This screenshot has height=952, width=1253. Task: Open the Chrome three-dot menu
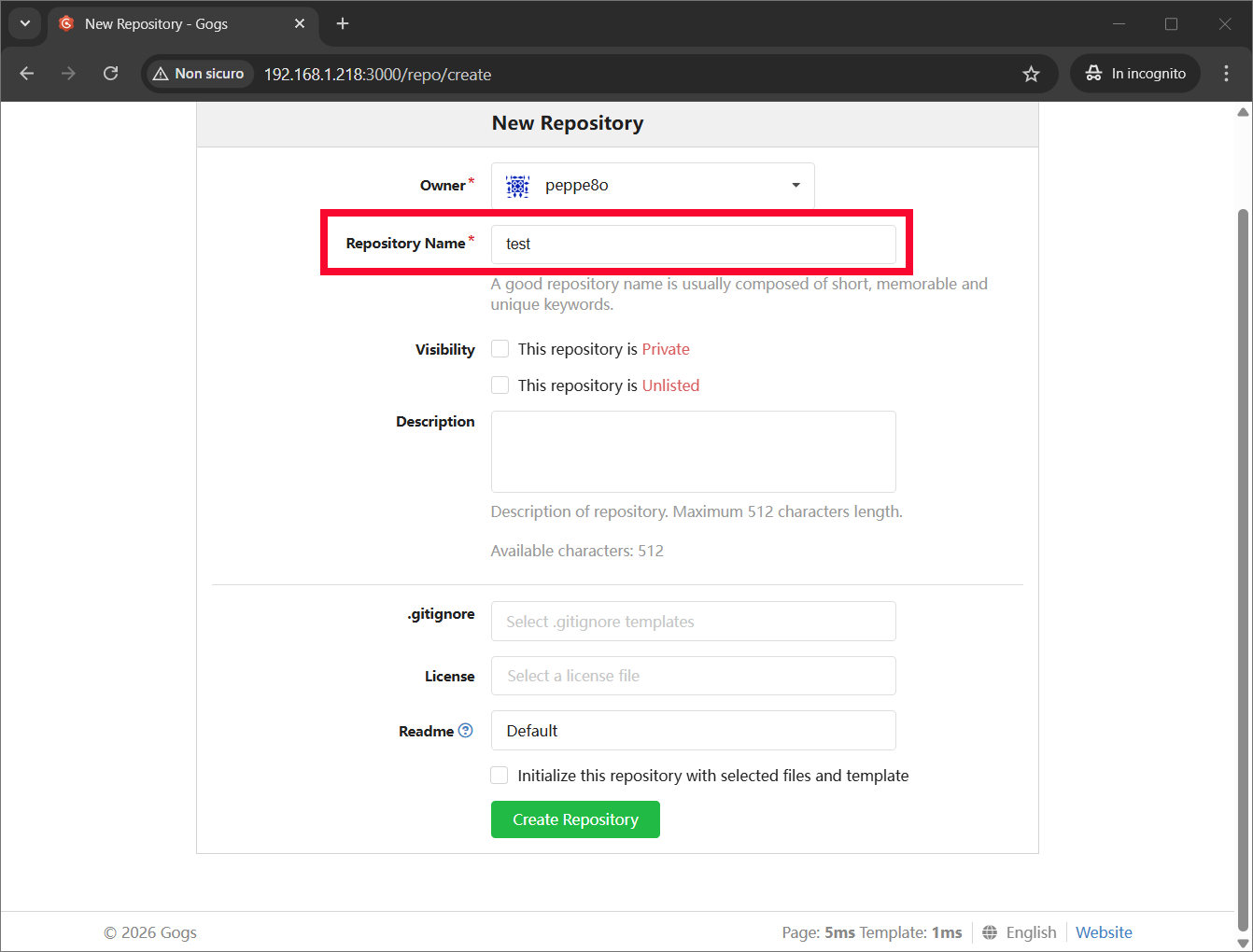(1226, 73)
